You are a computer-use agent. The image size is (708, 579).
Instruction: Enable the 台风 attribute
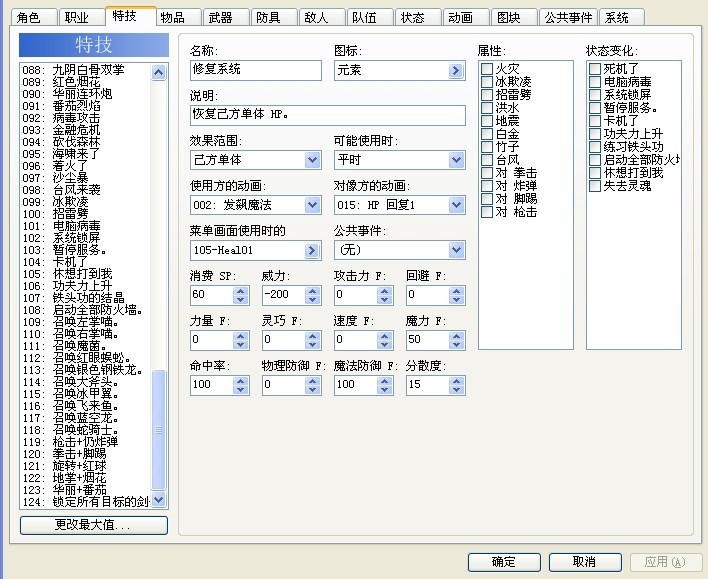click(x=487, y=160)
